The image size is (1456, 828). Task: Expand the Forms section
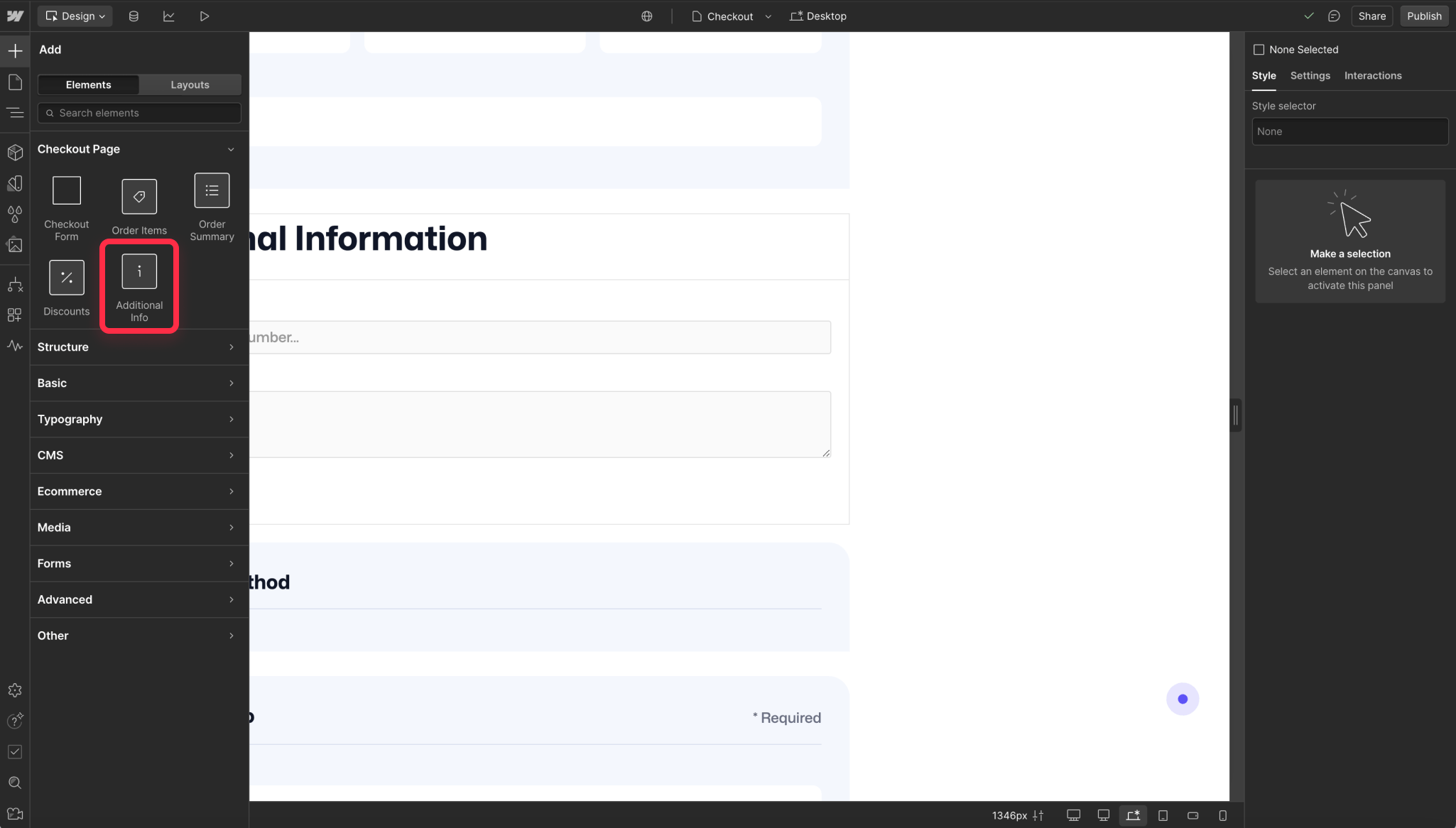click(x=139, y=564)
